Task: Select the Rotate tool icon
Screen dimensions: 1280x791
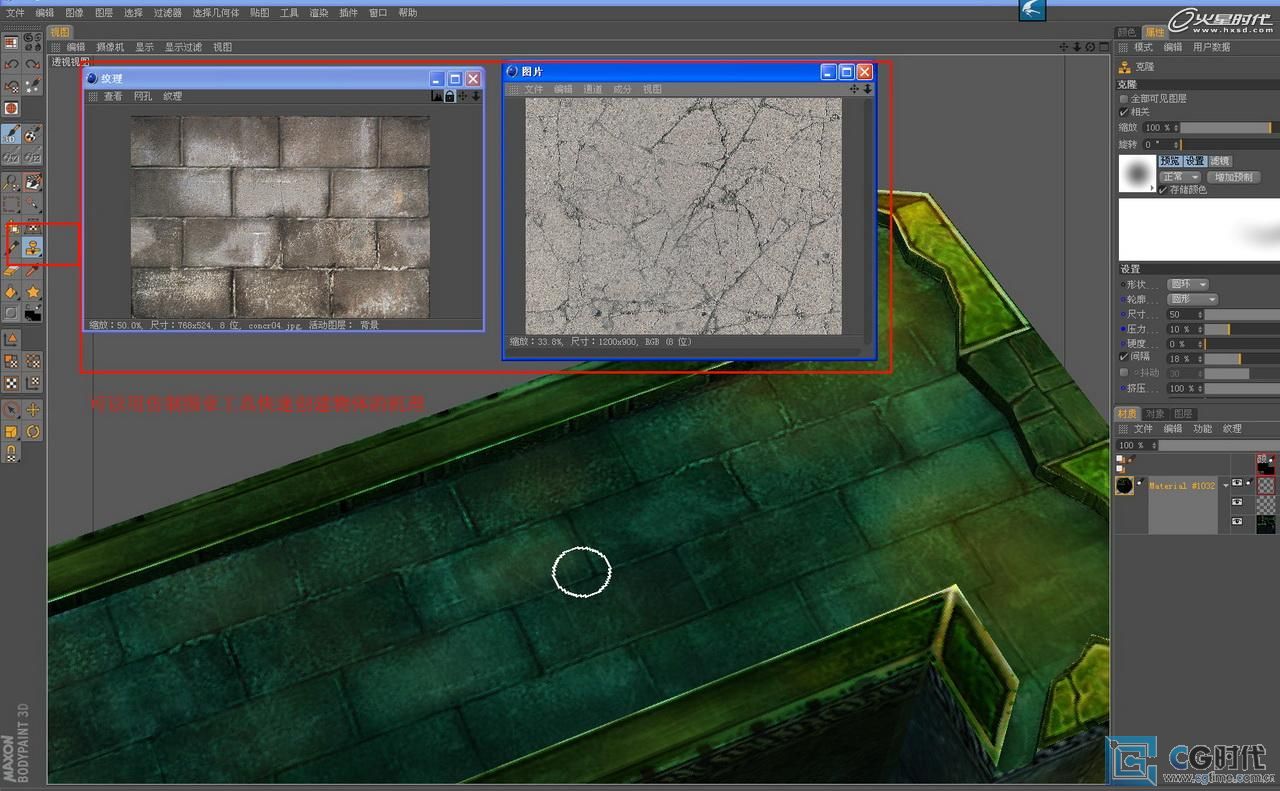Action: (x=33, y=431)
